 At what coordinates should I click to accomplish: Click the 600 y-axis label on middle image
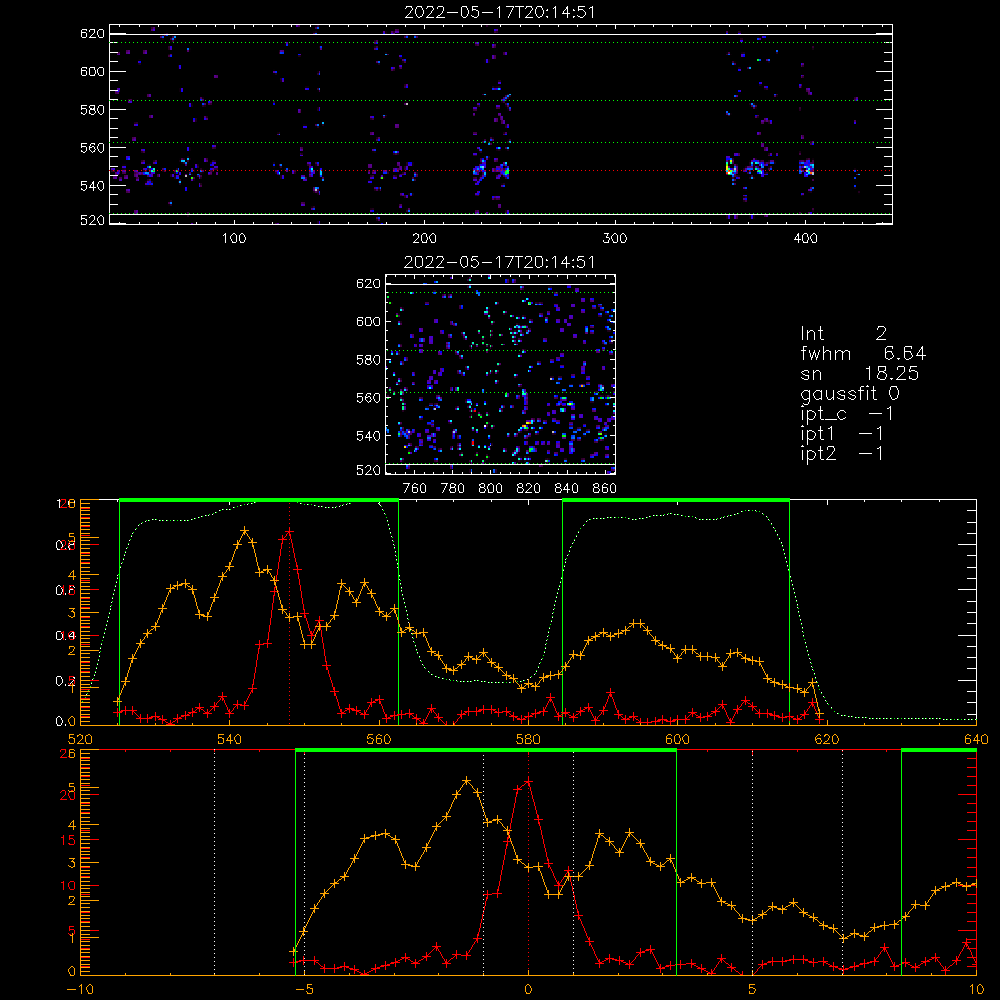pos(369,321)
